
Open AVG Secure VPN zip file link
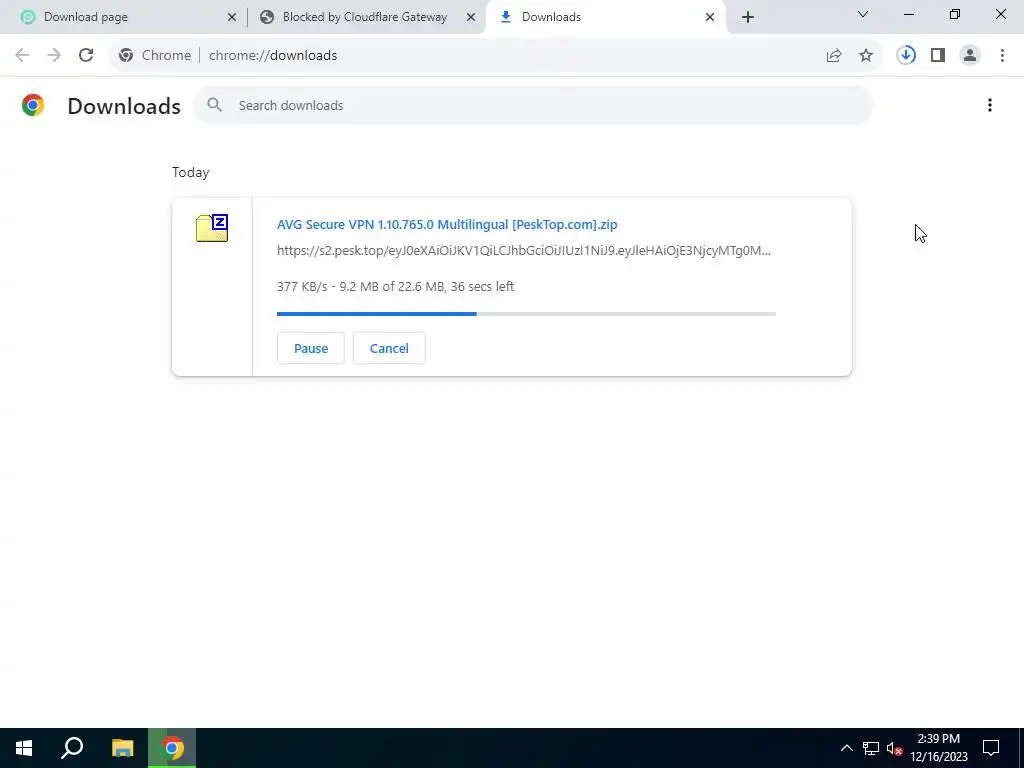click(447, 225)
